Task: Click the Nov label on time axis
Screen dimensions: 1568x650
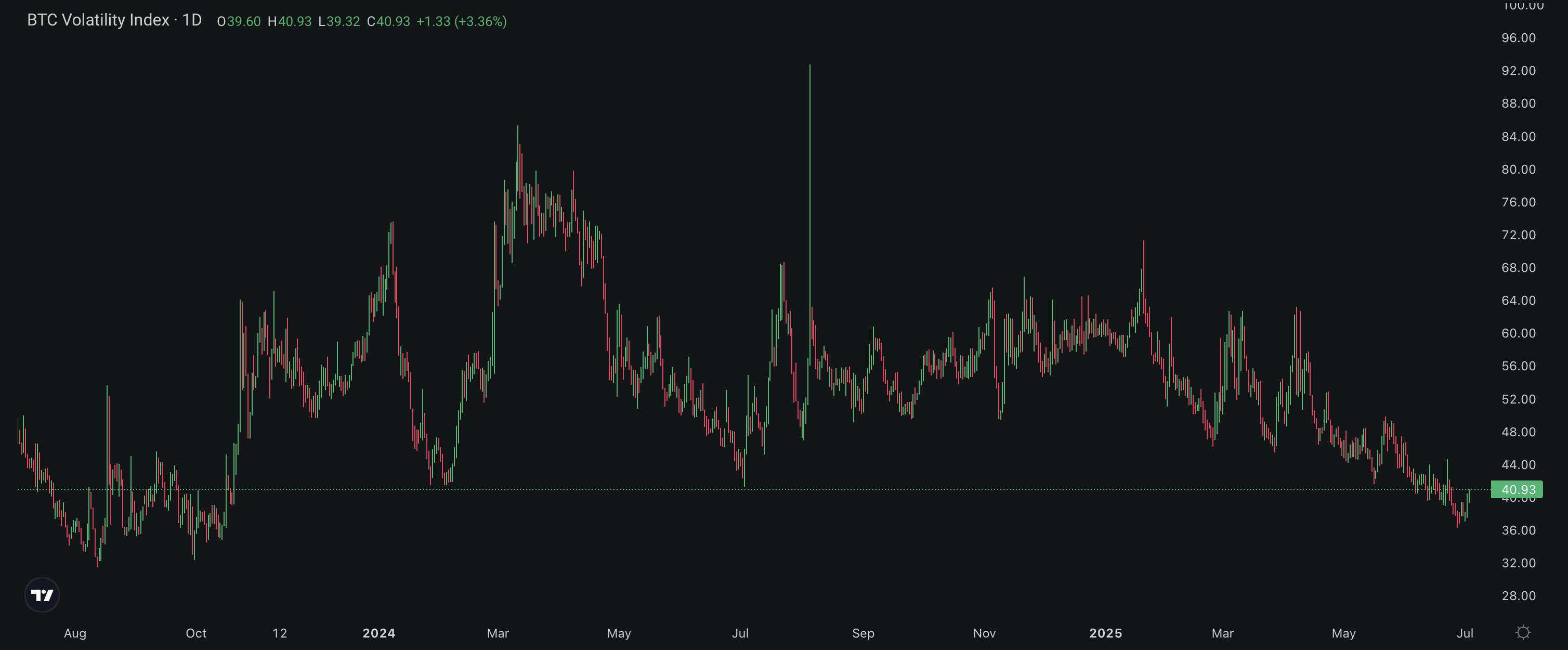Action: click(984, 633)
